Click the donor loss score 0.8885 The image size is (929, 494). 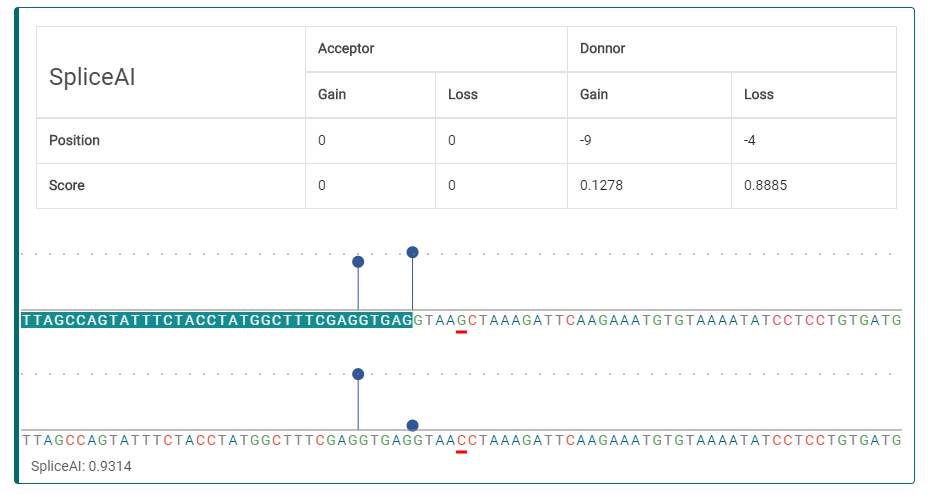click(765, 185)
